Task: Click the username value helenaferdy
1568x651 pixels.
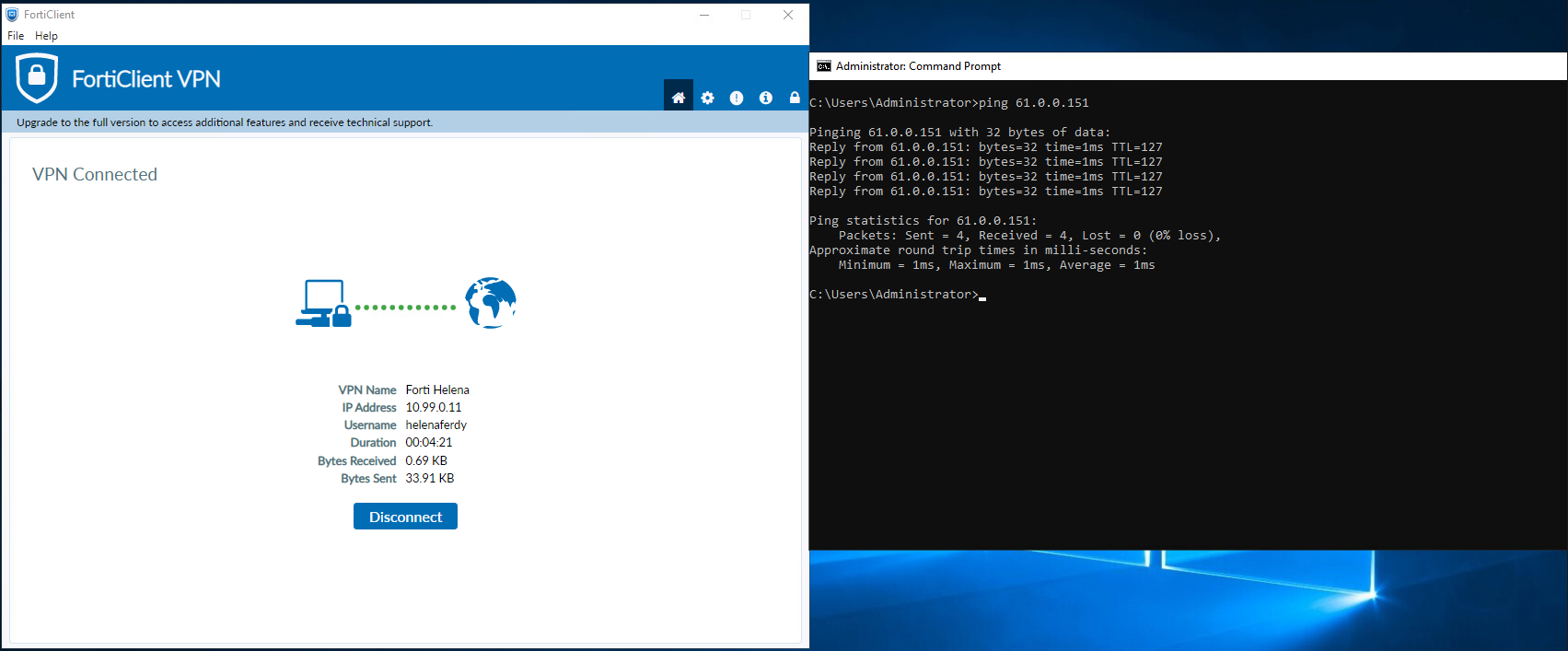Action: (436, 424)
